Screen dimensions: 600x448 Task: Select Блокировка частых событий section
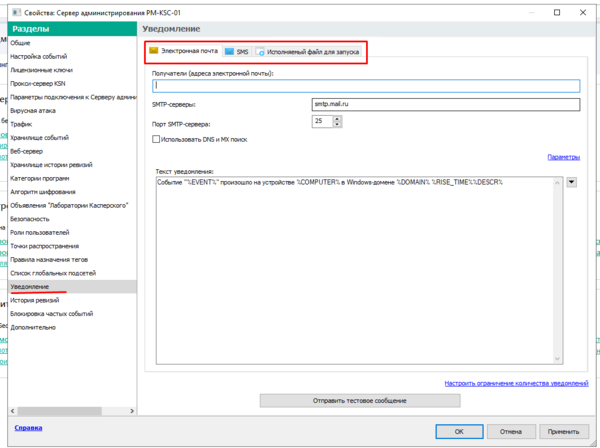coord(72,314)
